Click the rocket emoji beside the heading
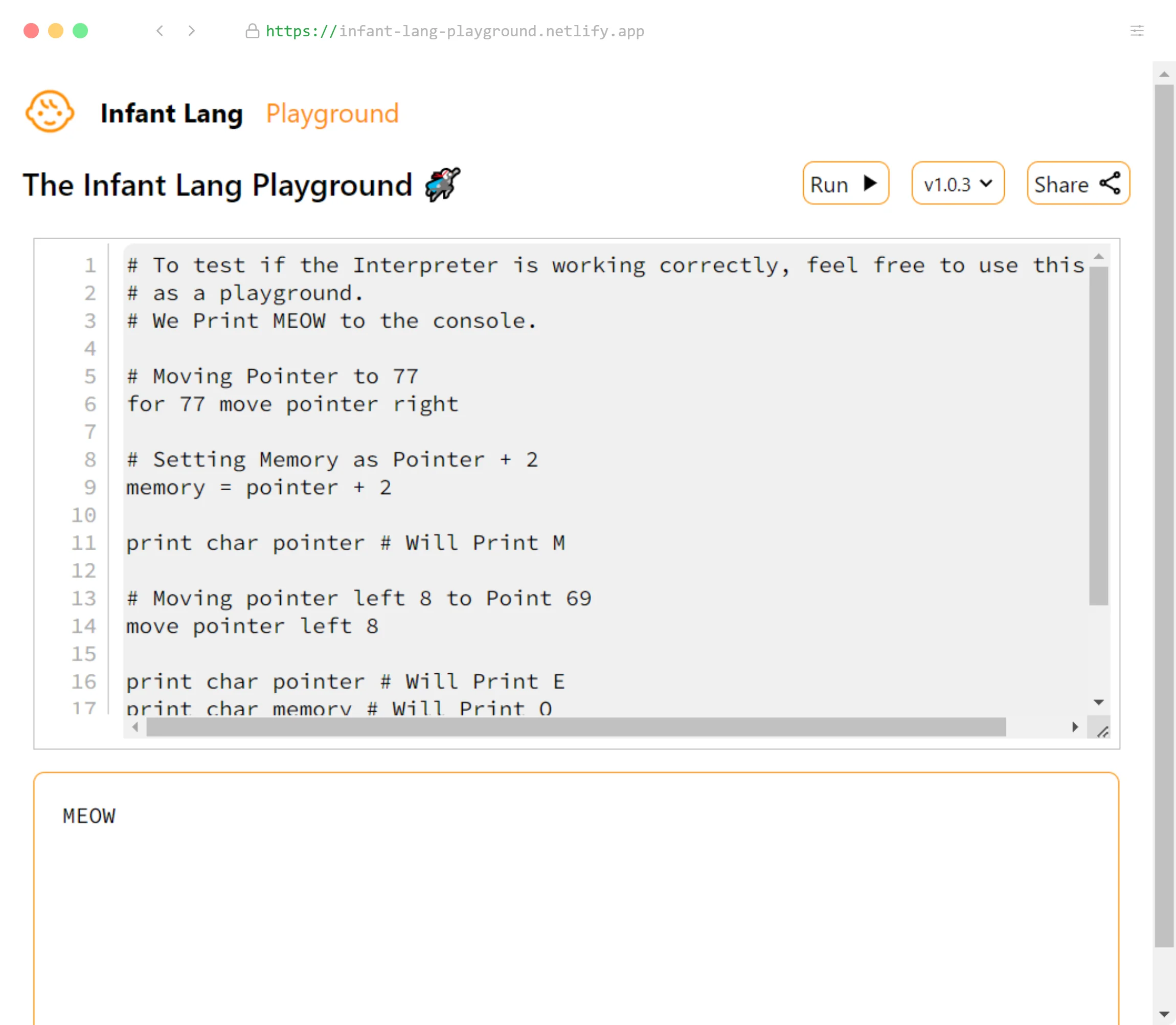This screenshot has height=1025, width=1176. [x=442, y=185]
